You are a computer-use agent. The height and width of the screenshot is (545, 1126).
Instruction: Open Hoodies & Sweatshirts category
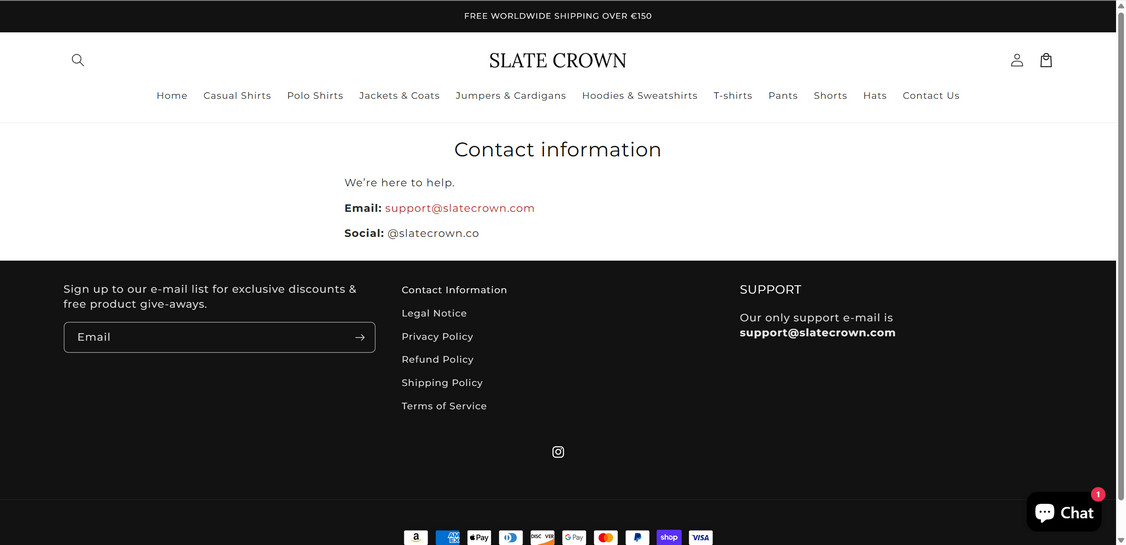(640, 96)
